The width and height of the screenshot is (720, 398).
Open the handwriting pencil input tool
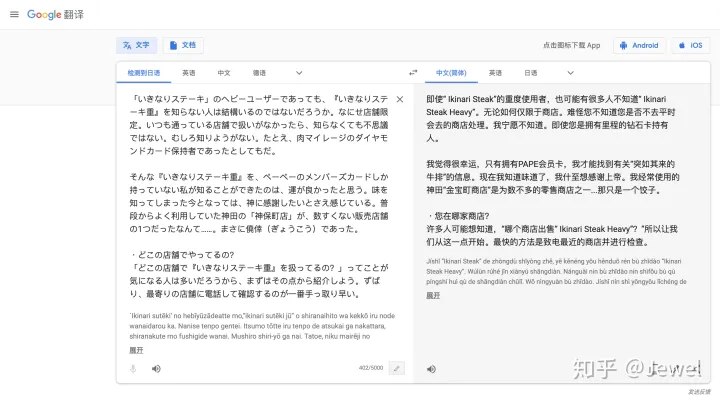[397, 368]
